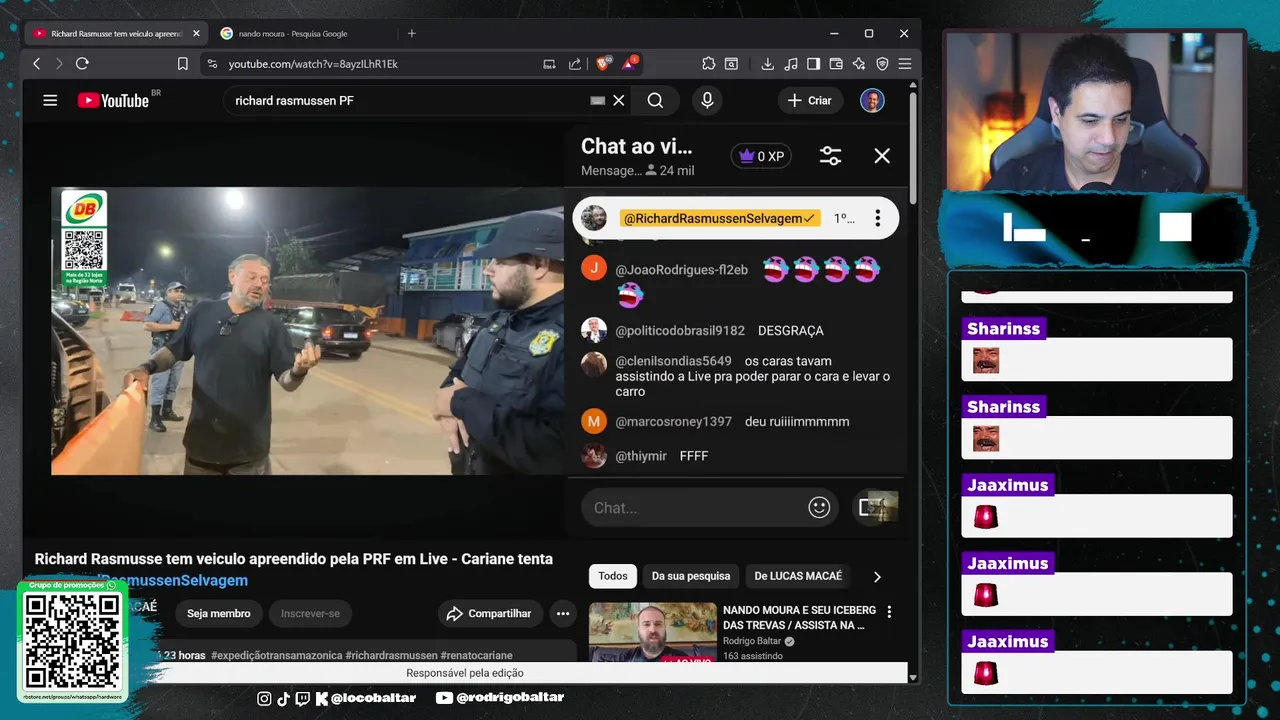Screen dimensions: 1280x720
Task: Open more video actions three-dot menu
Action: click(563, 613)
